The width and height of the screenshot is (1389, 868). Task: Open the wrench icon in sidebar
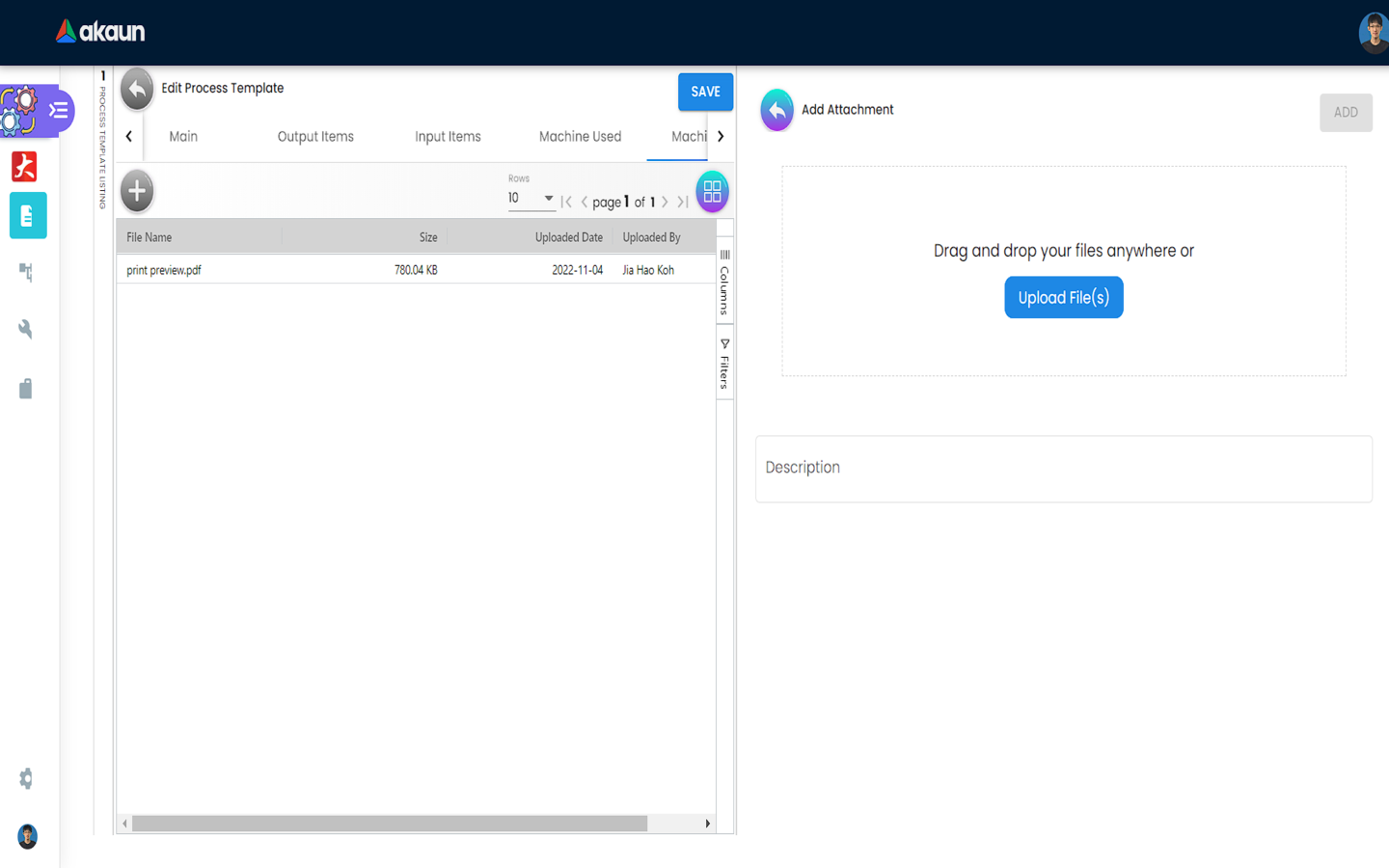pyautogui.click(x=26, y=330)
